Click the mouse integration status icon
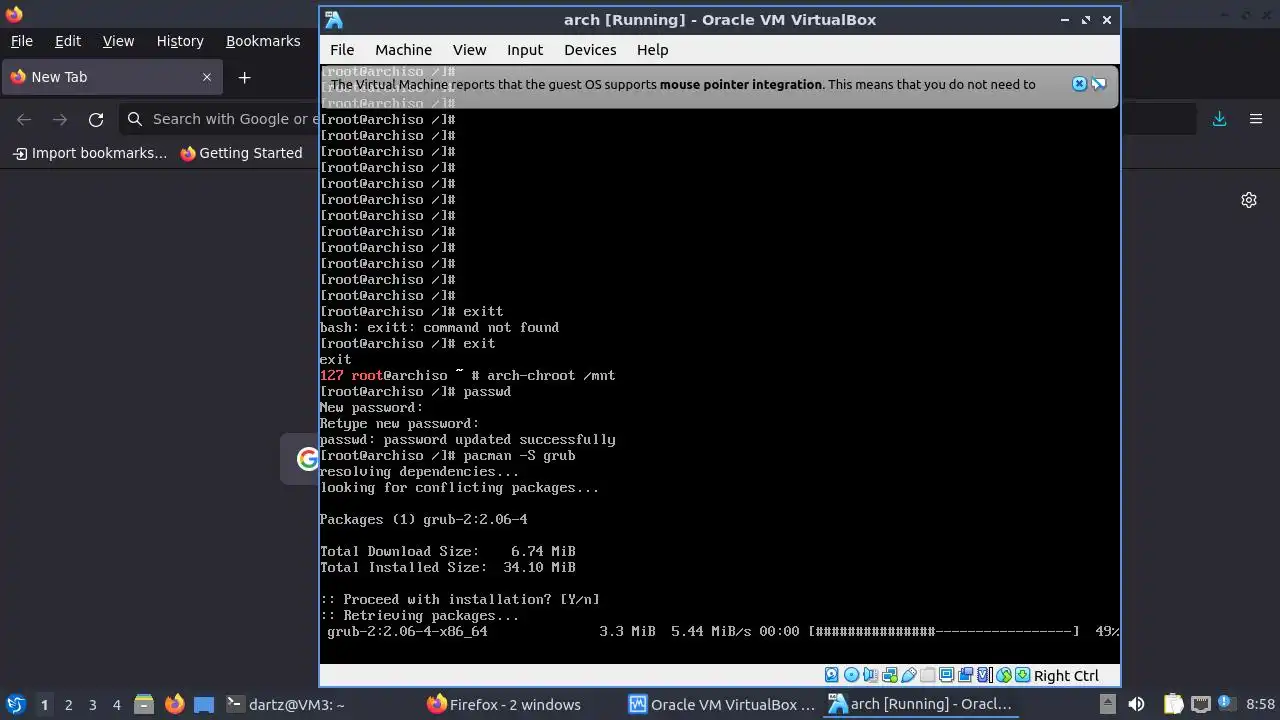Screen dimensions: 1280x720 (1004, 675)
